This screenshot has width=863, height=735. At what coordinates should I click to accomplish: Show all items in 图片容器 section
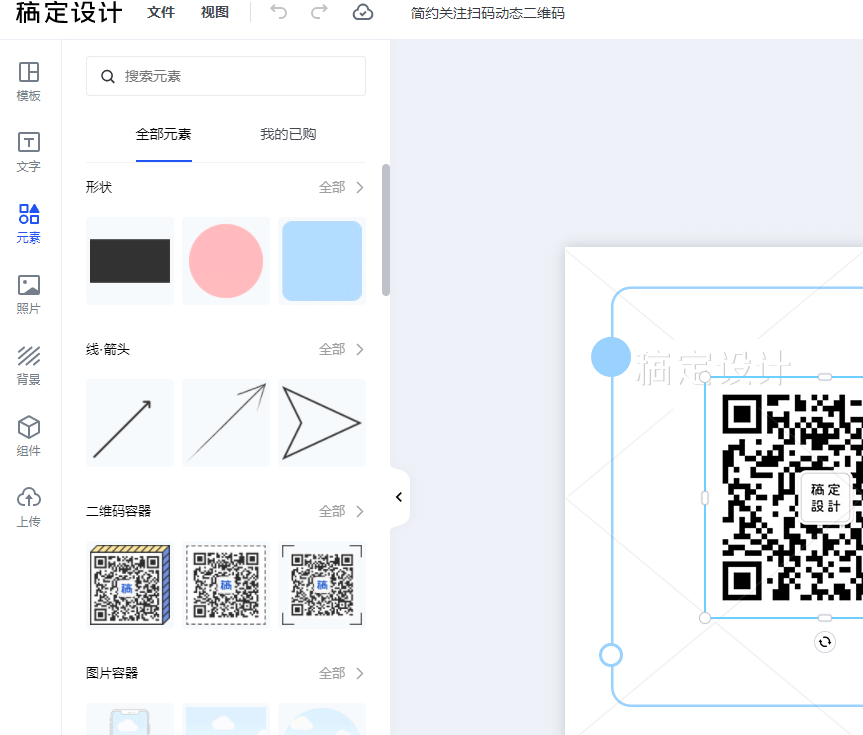pos(341,673)
